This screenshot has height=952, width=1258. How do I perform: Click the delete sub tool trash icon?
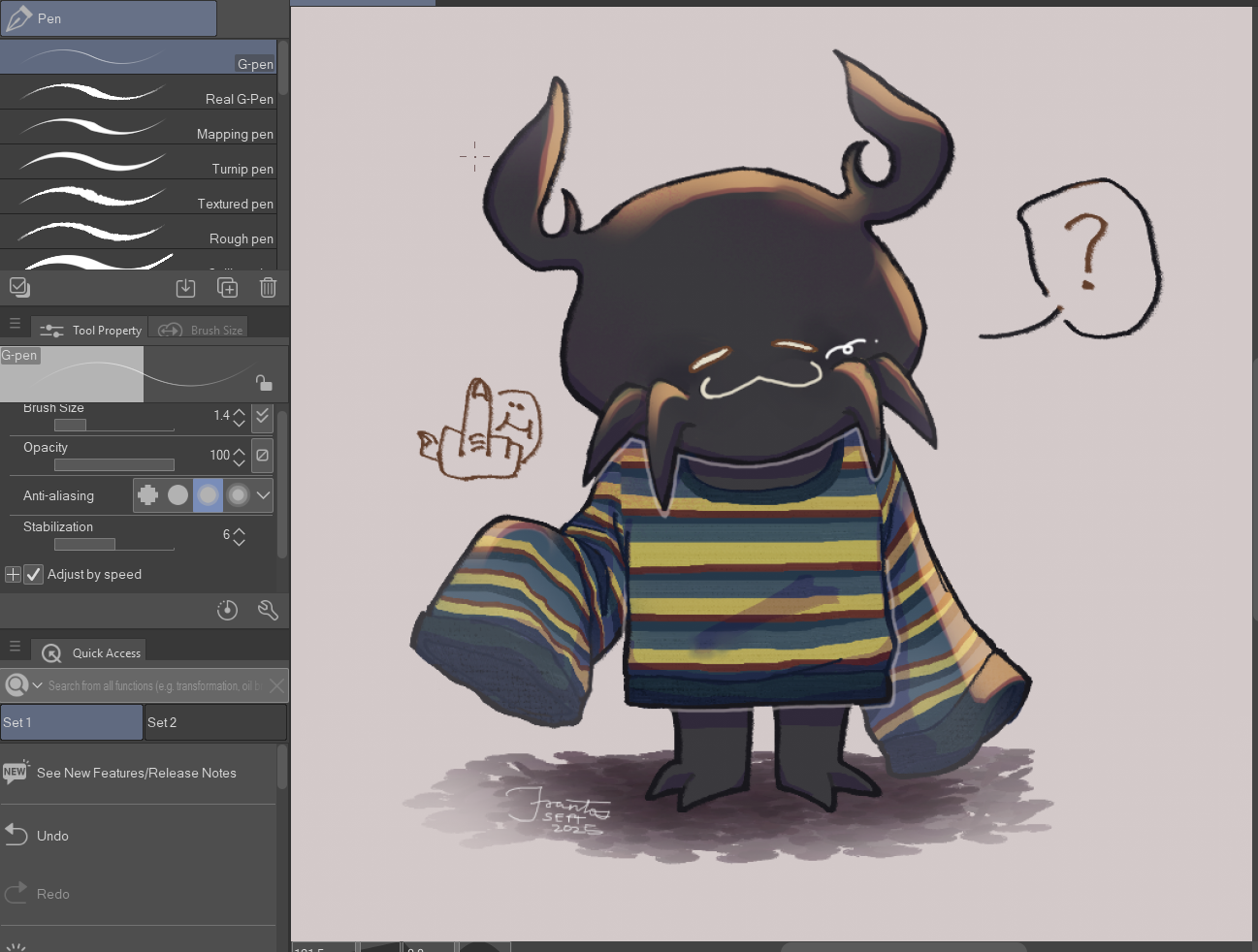click(268, 288)
